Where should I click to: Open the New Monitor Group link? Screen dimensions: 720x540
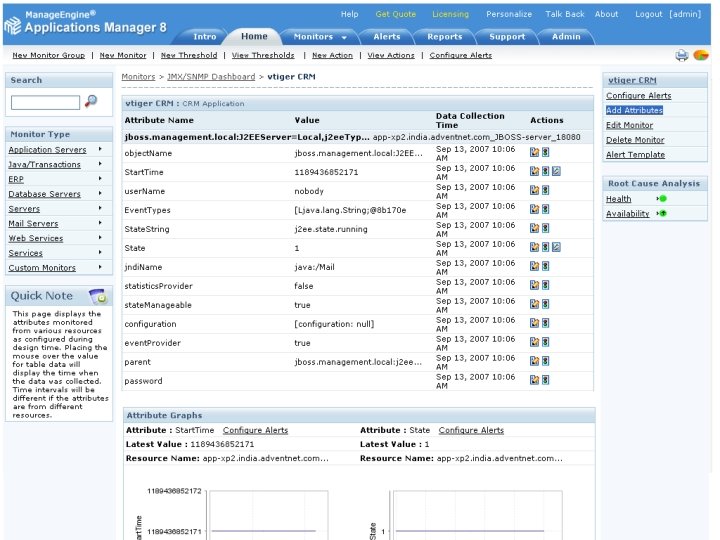click(x=49, y=55)
